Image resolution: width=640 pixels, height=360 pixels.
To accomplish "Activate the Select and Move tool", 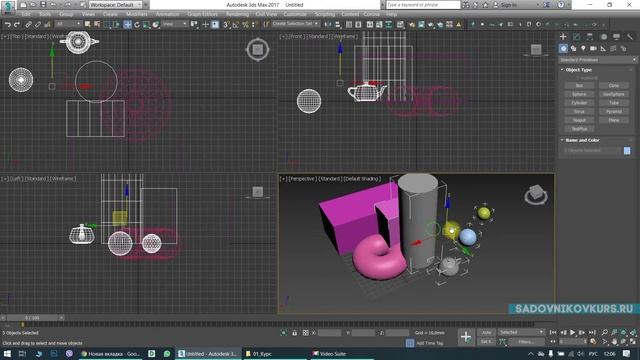I will coord(127,24).
